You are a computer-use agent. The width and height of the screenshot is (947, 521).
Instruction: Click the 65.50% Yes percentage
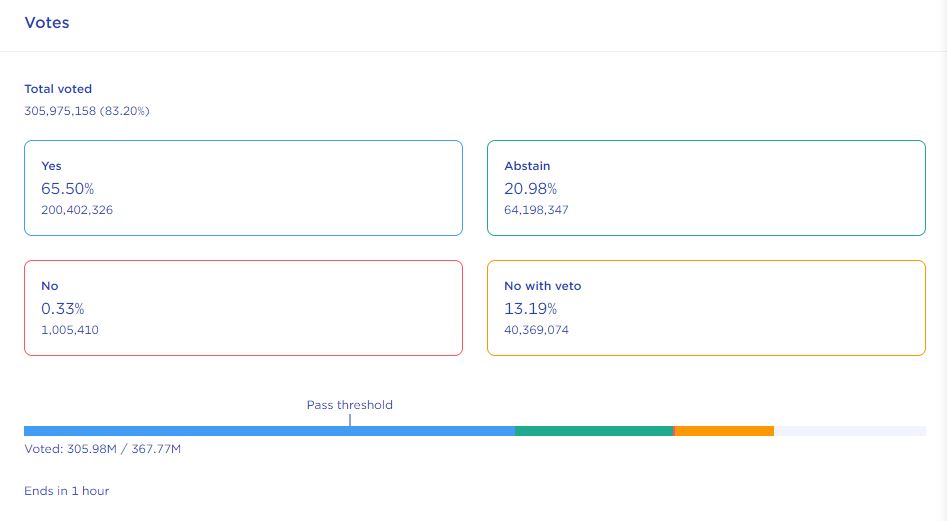tap(67, 188)
